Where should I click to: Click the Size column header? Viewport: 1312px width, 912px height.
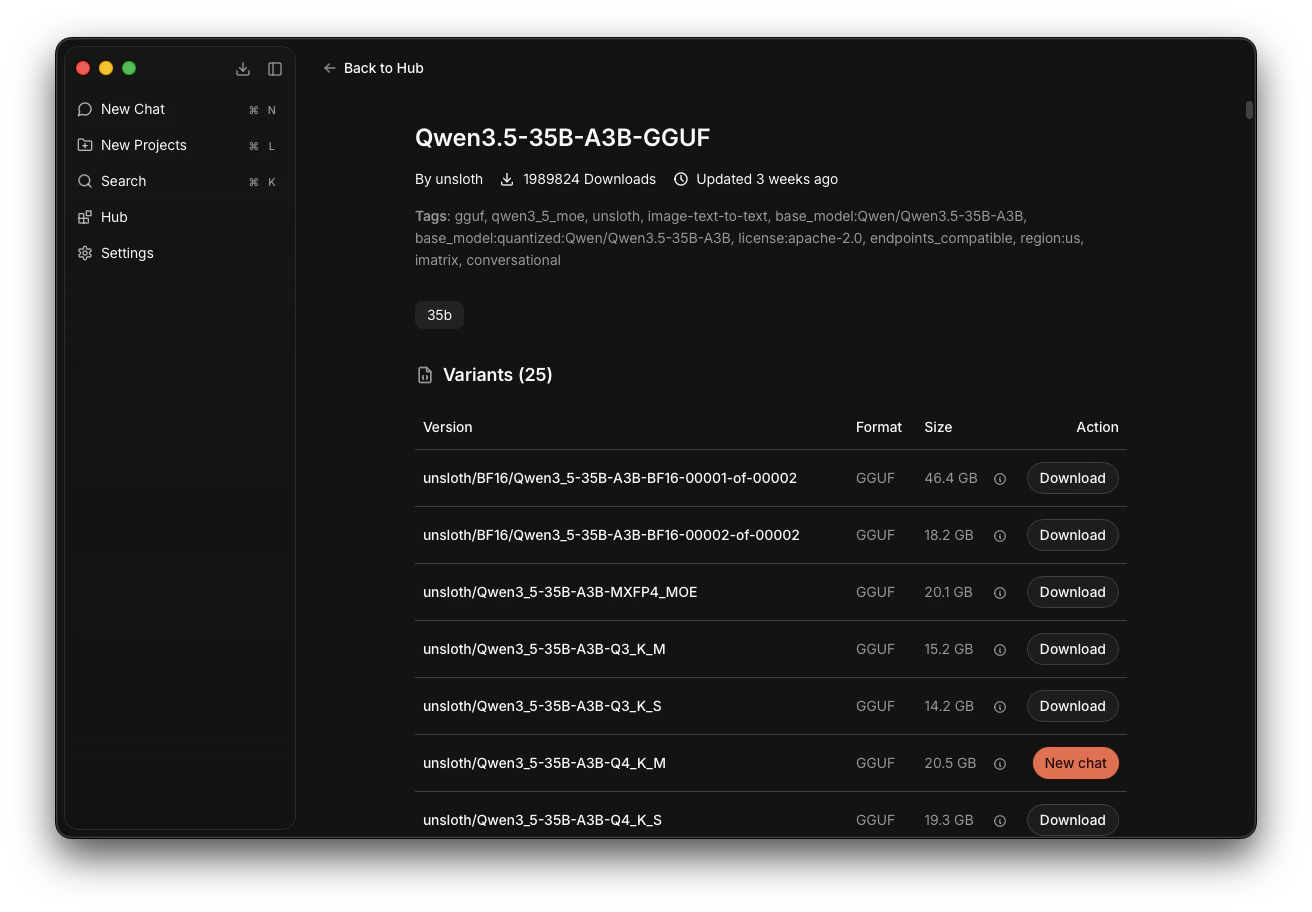coord(938,427)
